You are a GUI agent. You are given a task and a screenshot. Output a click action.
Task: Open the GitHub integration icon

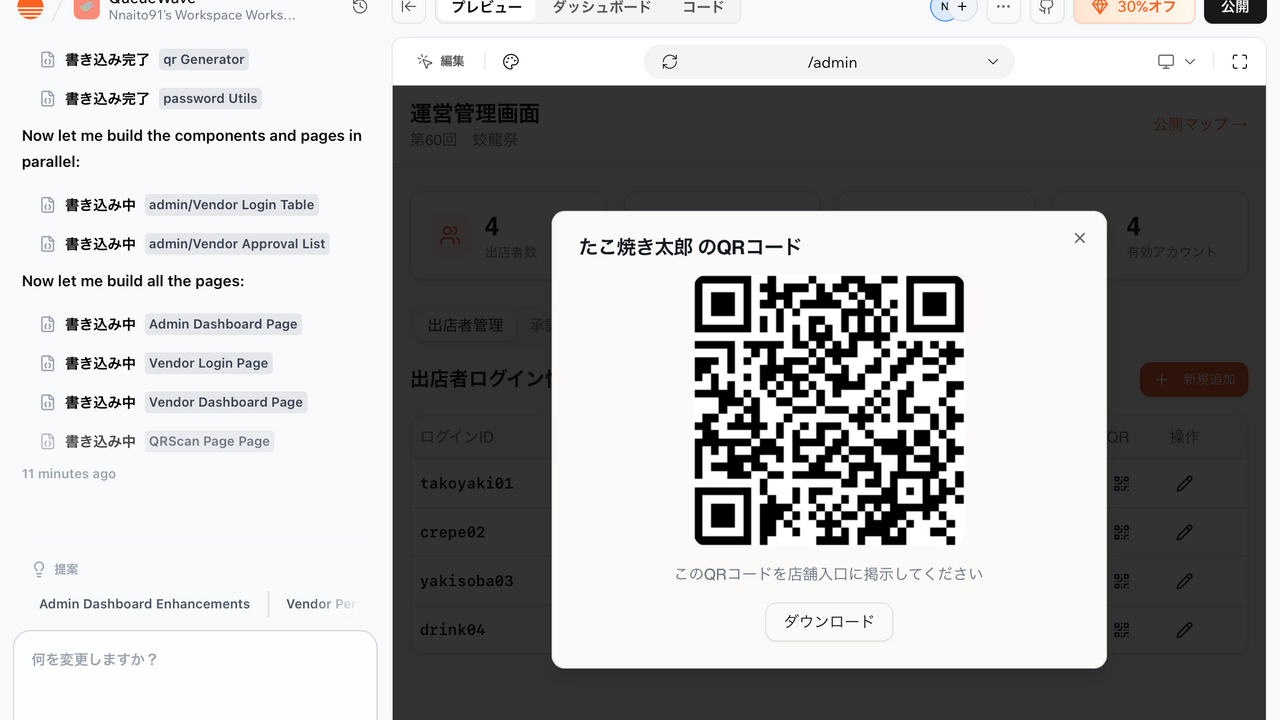pos(1047,7)
